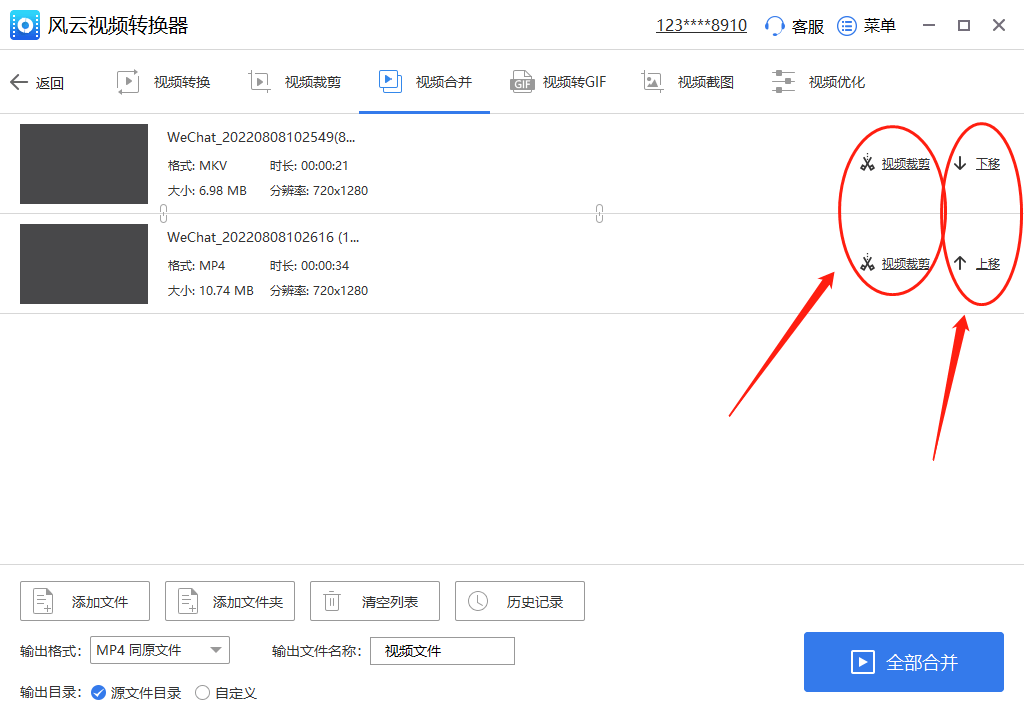Click the 视频裁剪 tab icon
The image size is (1024, 720).
[259, 82]
